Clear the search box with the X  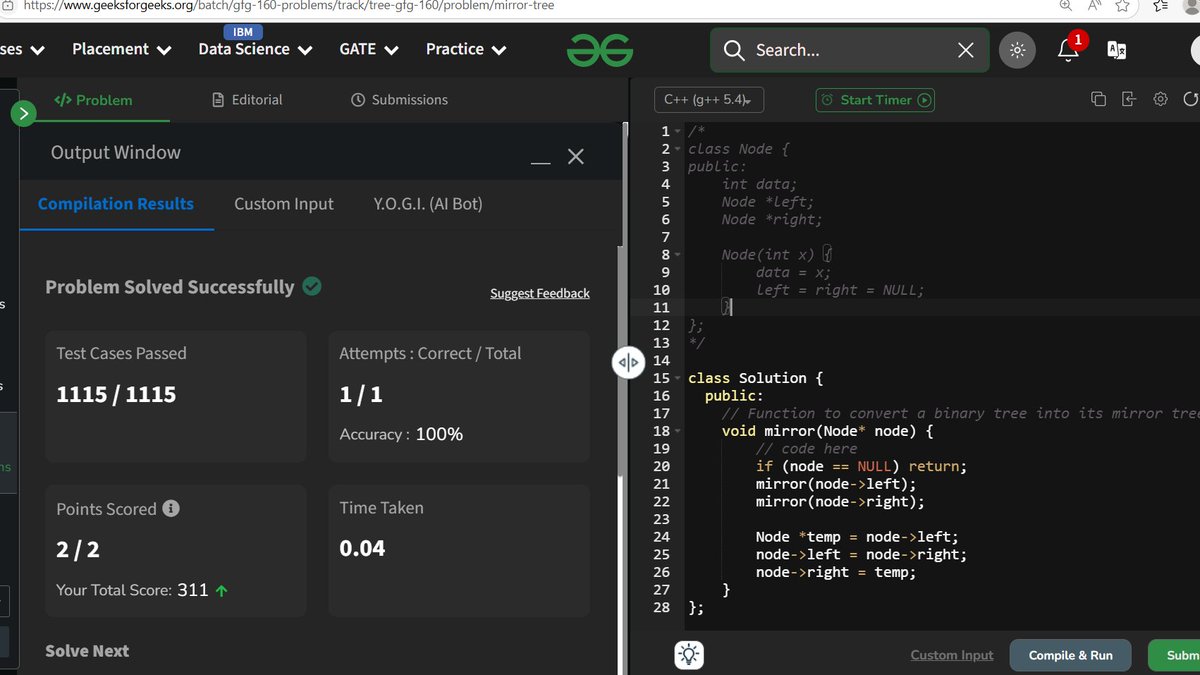pos(965,50)
